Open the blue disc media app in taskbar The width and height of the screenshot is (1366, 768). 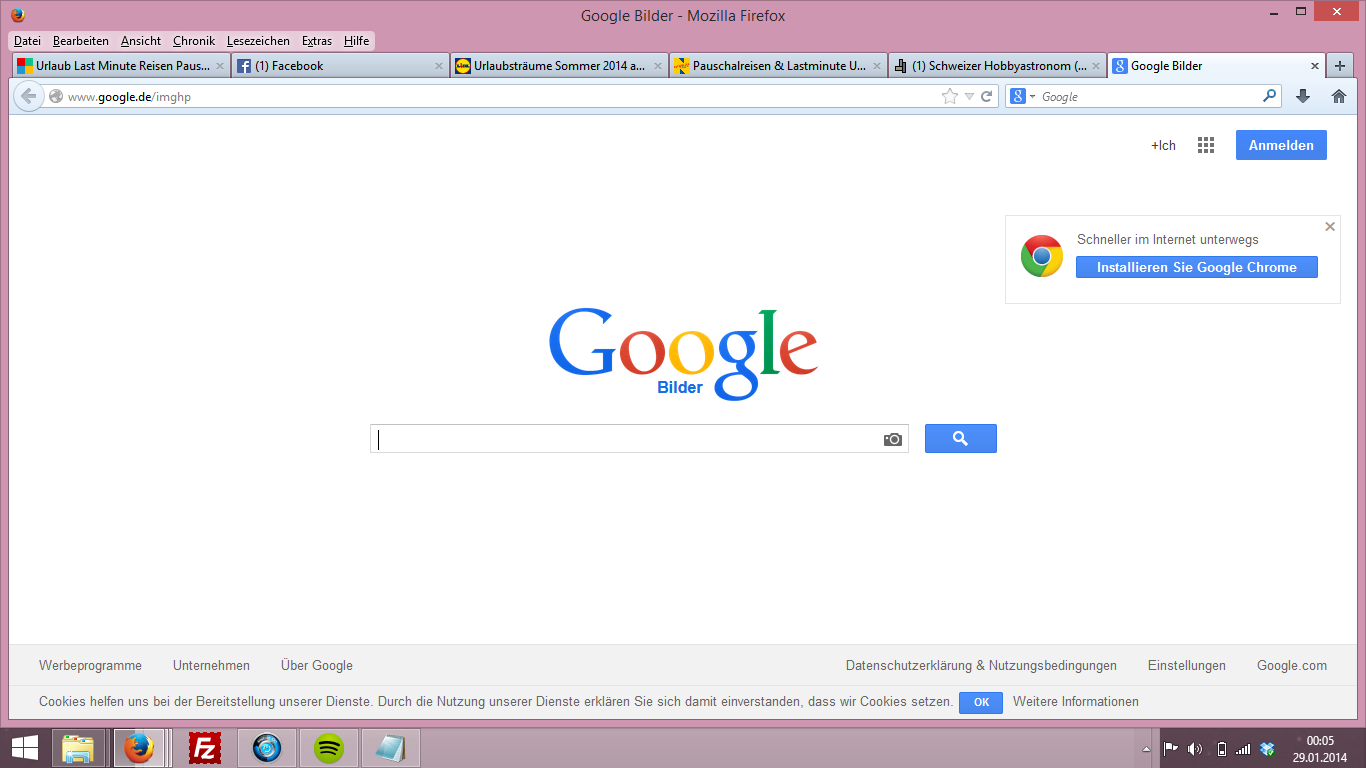pyautogui.click(x=267, y=748)
